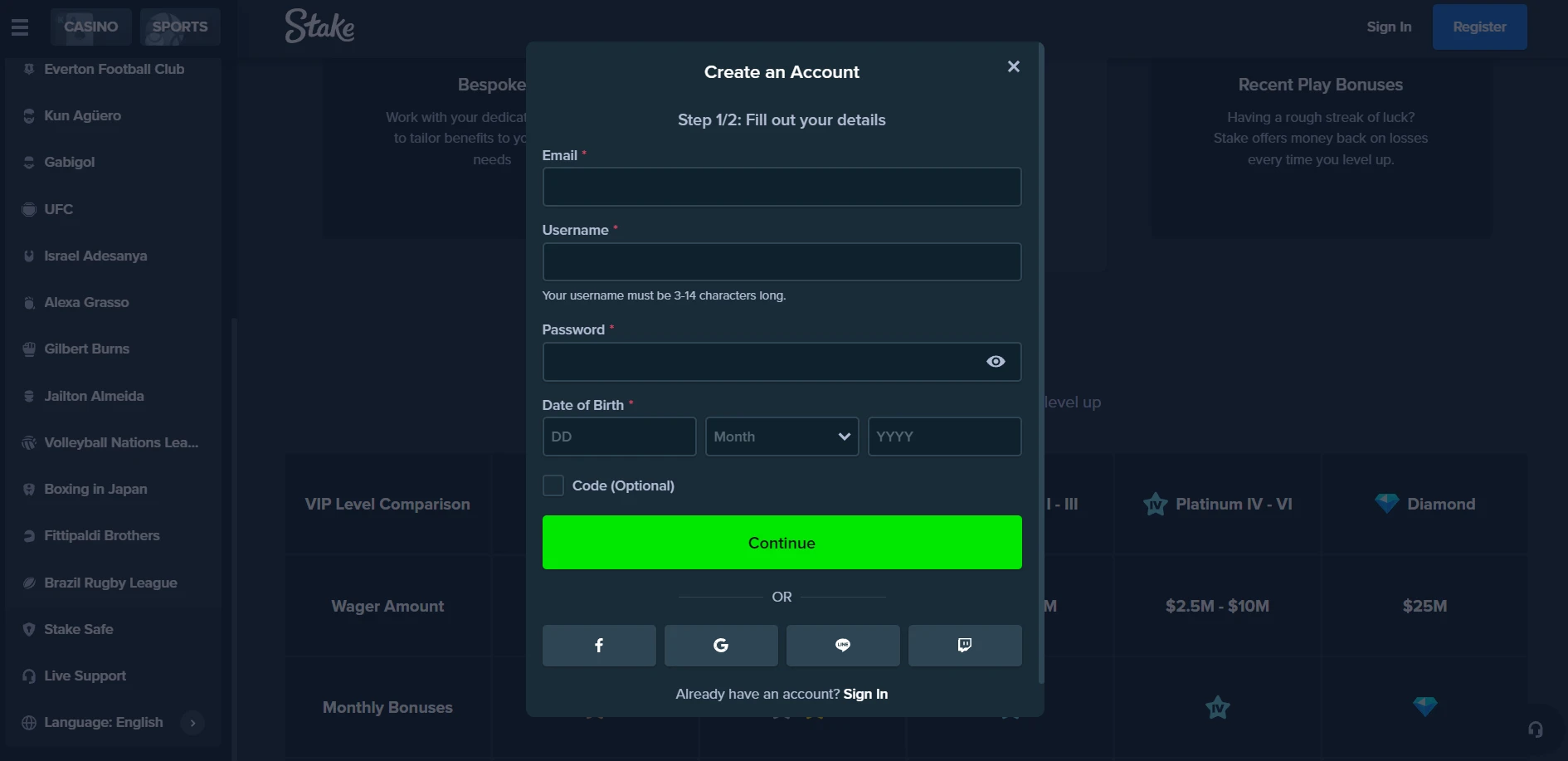This screenshot has height=761, width=1568.
Task: Click Sign In in the top header
Action: coord(1389,27)
